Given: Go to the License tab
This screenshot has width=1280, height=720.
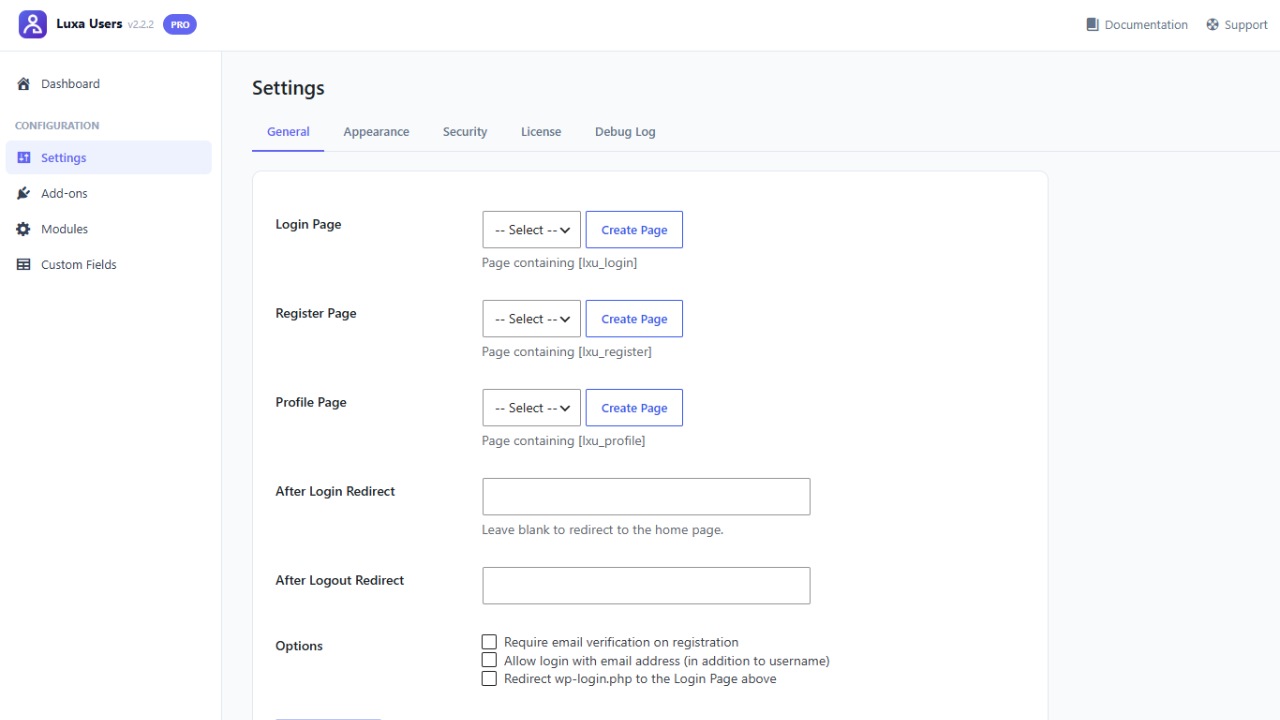Looking at the screenshot, I should (541, 132).
